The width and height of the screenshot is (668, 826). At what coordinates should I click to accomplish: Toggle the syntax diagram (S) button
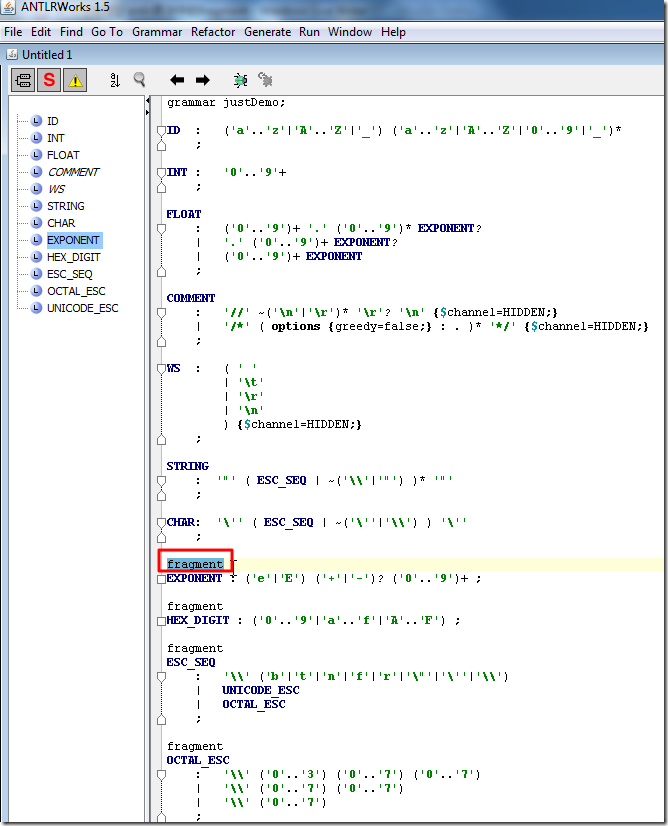pyautogui.click(x=49, y=81)
